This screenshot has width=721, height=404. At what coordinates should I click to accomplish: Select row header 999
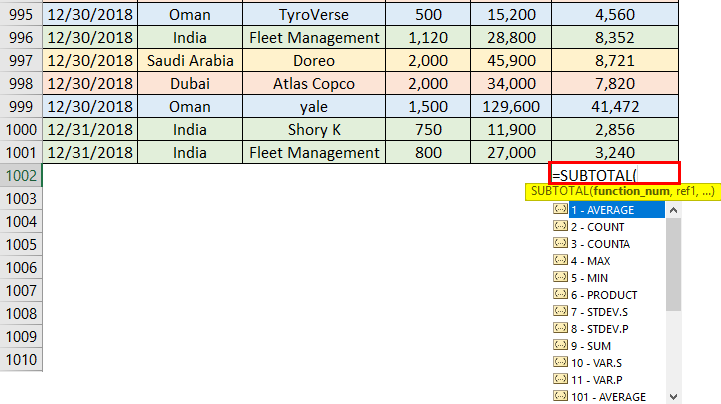coord(20,106)
